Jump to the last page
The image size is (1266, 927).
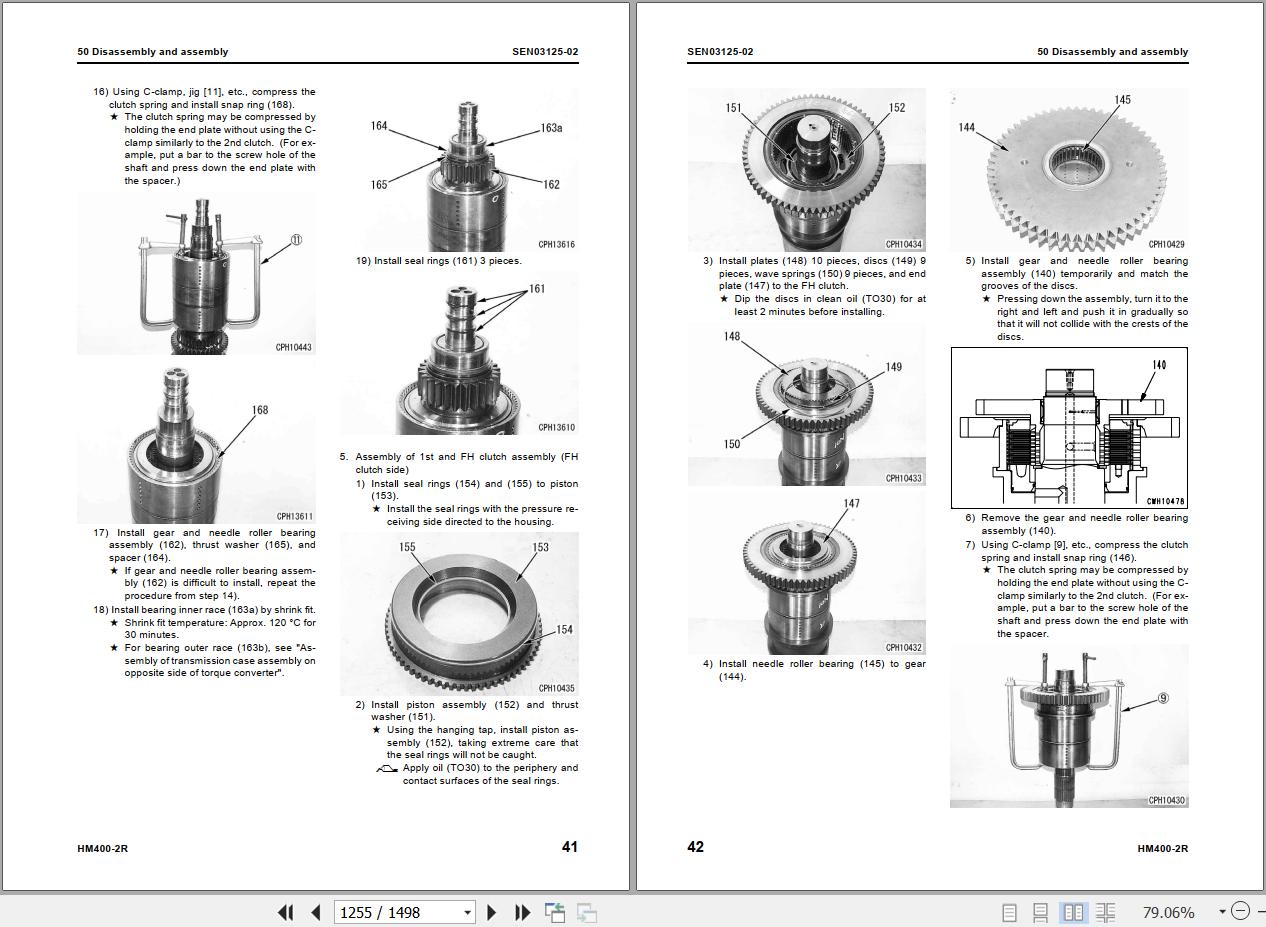pyautogui.click(x=522, y=912)
